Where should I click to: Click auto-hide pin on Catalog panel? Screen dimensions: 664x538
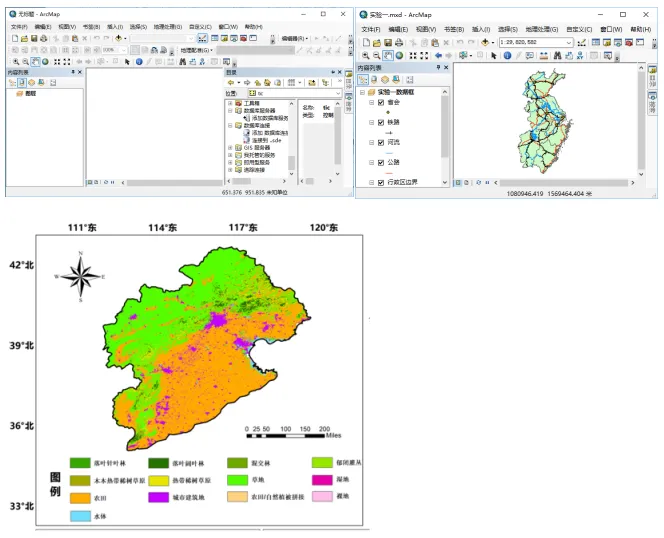coord(333,72)
